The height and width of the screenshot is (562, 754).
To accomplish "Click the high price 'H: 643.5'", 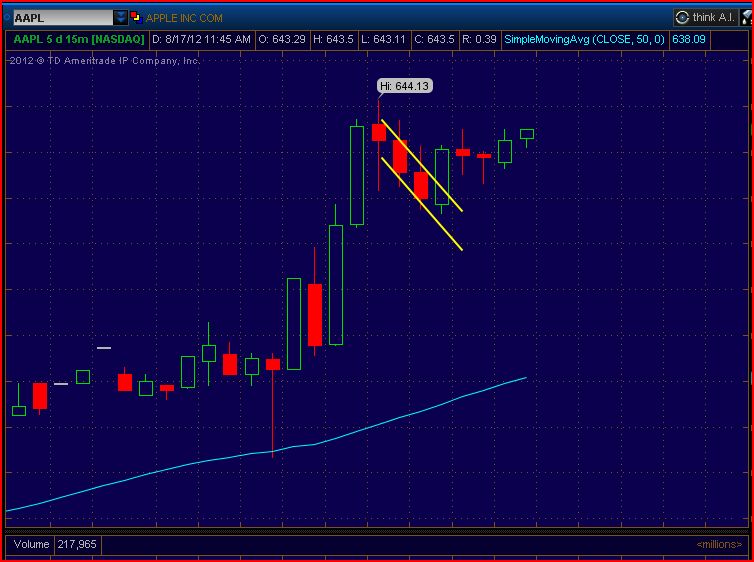I will coord(333,39).
